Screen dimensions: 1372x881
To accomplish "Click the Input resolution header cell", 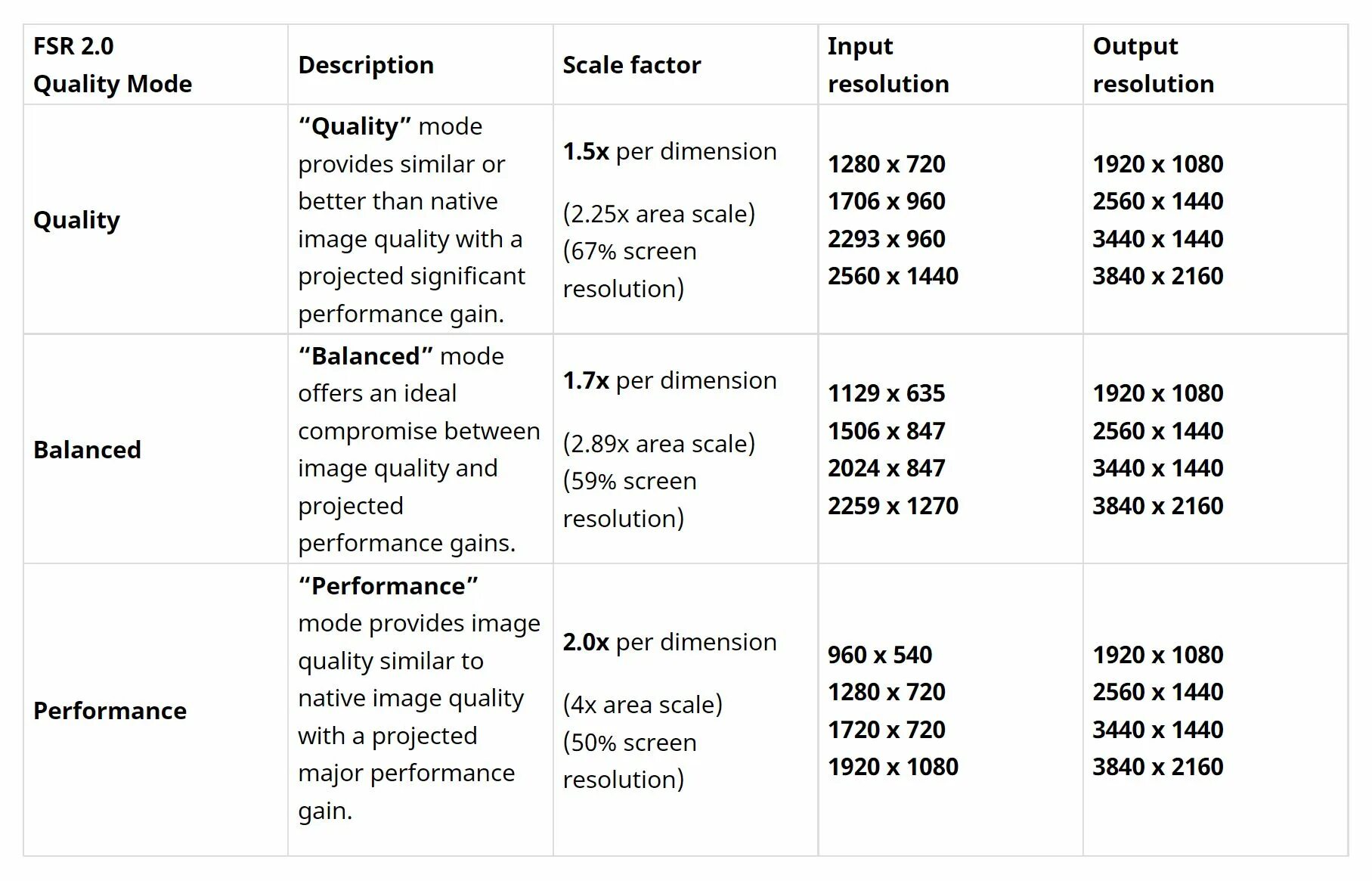I will (887, 65).
